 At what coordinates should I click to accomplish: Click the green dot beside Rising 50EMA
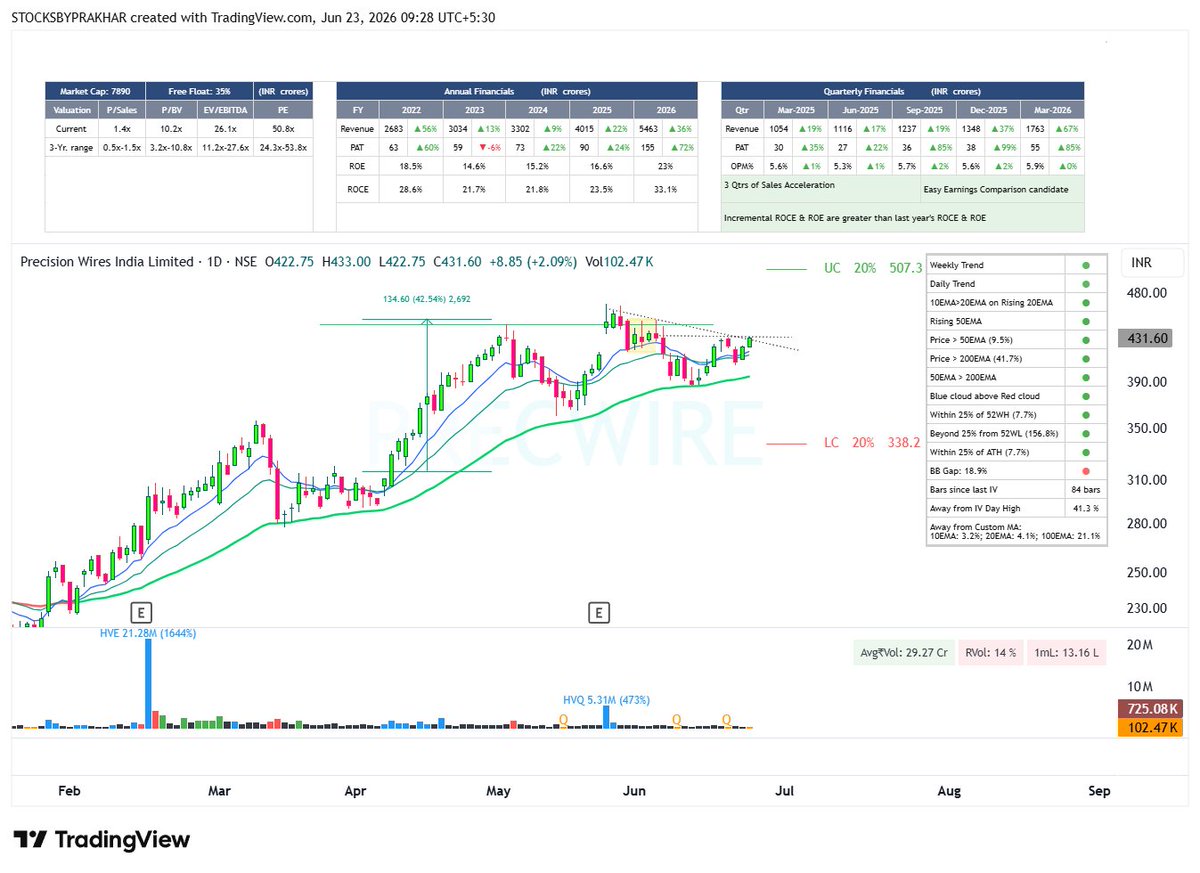pyautogui.click(x=1086, y=321)
